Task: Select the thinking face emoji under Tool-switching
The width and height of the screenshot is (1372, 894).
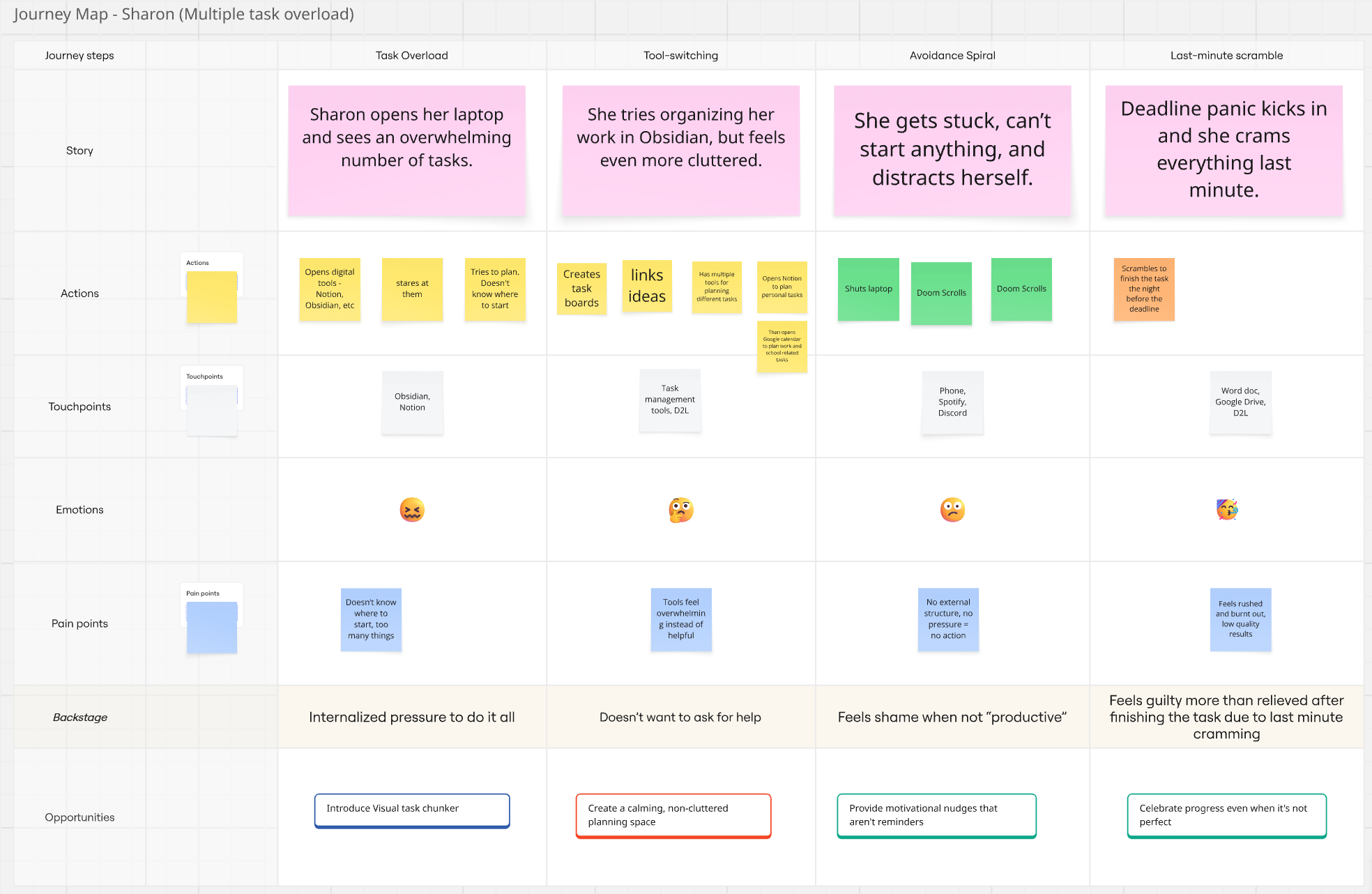Action: pyautogui.click(x=681, y=510)
